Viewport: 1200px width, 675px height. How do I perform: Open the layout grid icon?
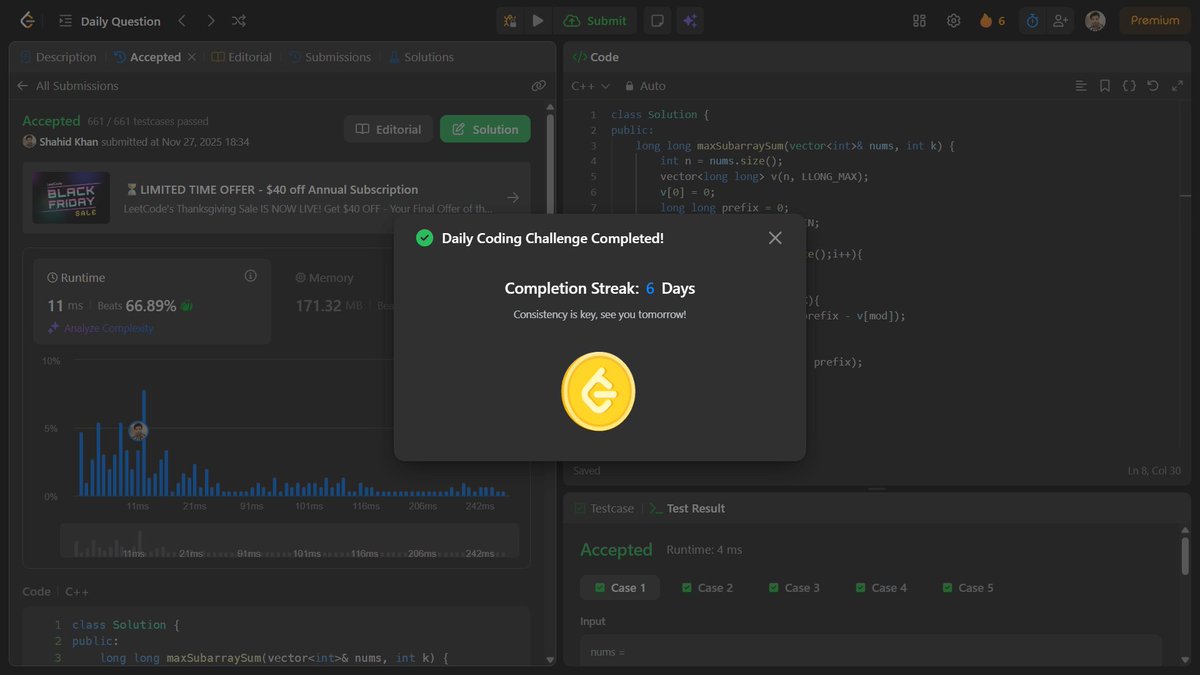(920, 20)
